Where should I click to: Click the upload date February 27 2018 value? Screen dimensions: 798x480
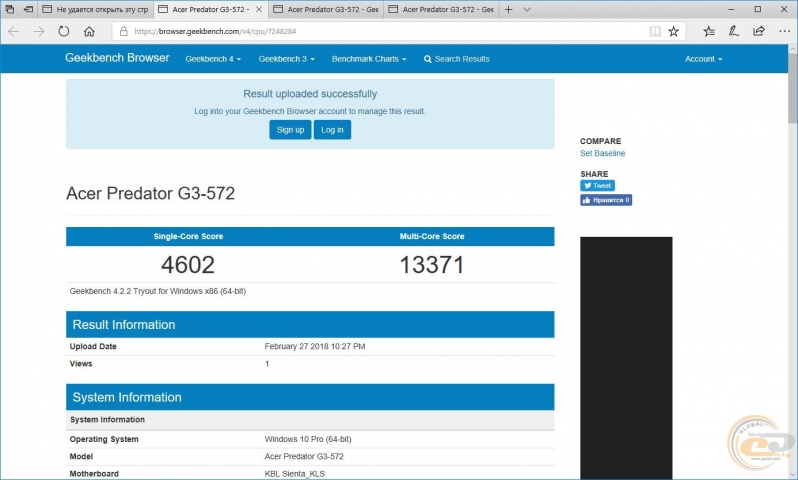click(x=315, y=347)
